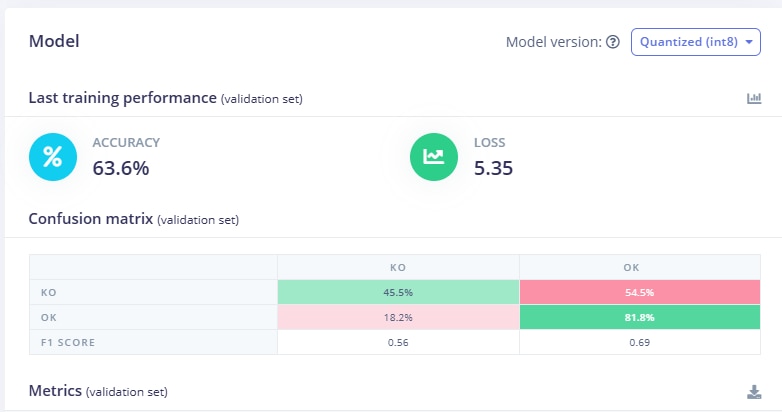Viewport: 782px width, 412px height.
Task: Click the KO column header
Action: click(398, 268)
